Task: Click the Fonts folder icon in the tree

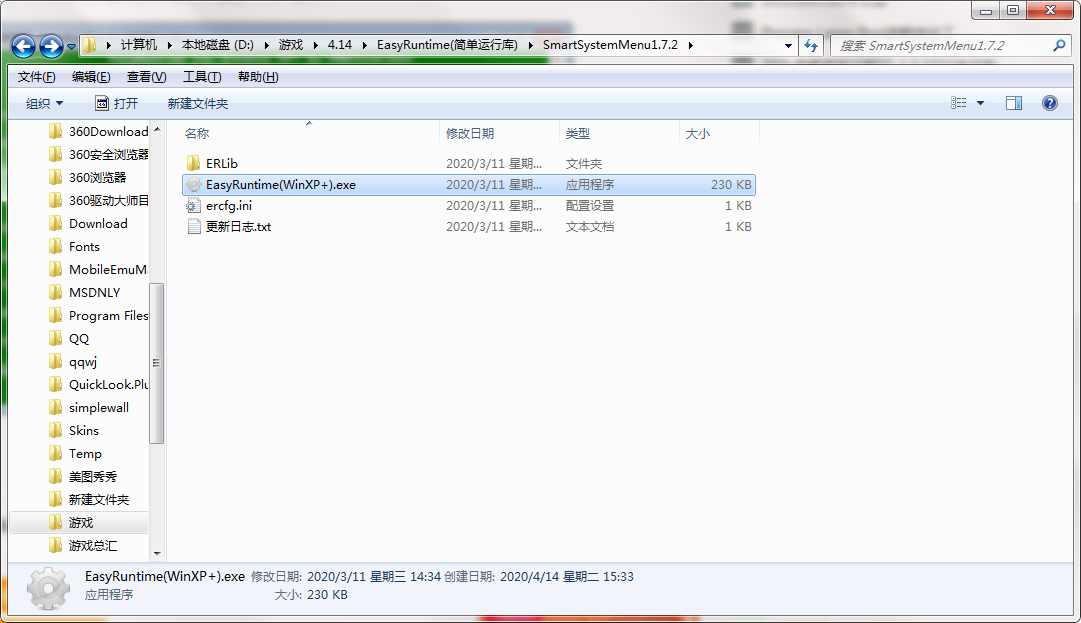Action: tap(56, 247)
